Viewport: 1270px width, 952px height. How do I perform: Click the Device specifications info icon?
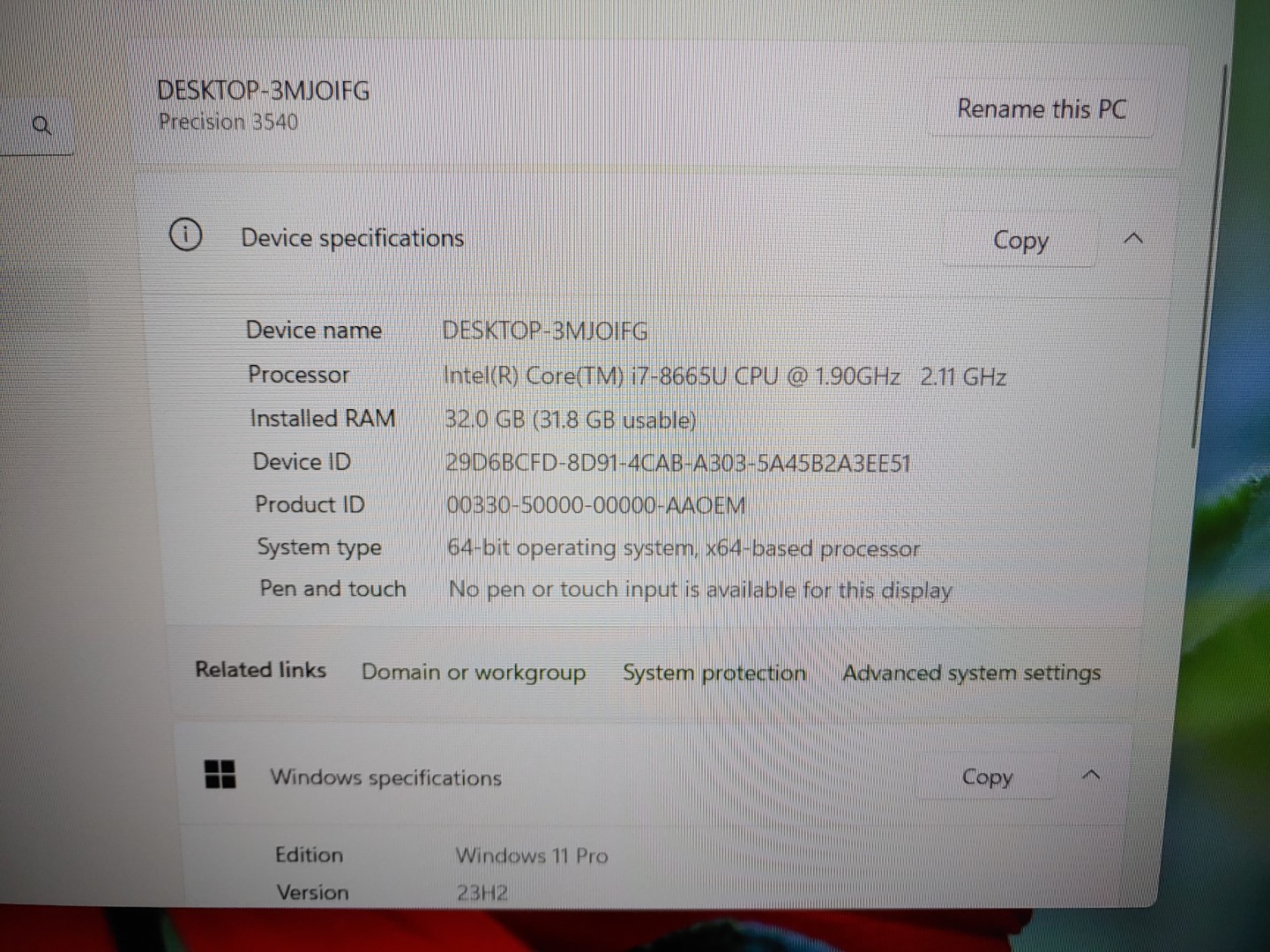tap(185, 234)
